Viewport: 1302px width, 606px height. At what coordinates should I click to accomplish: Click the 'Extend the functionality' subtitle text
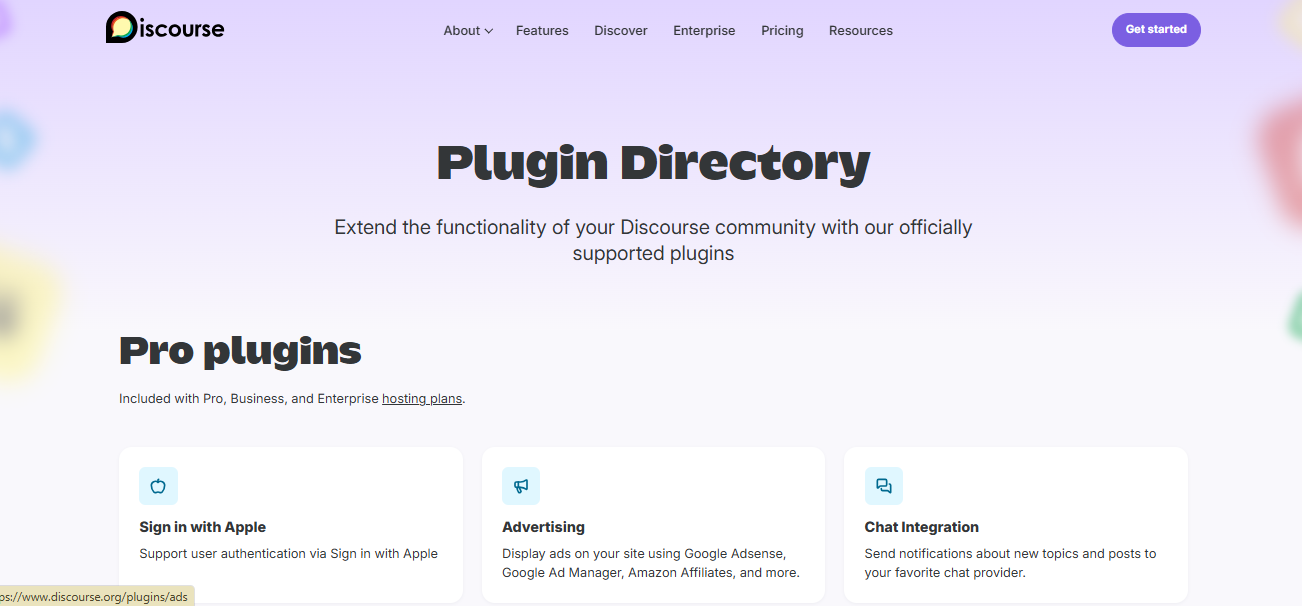pyautogui.click(x=653, y=240)
